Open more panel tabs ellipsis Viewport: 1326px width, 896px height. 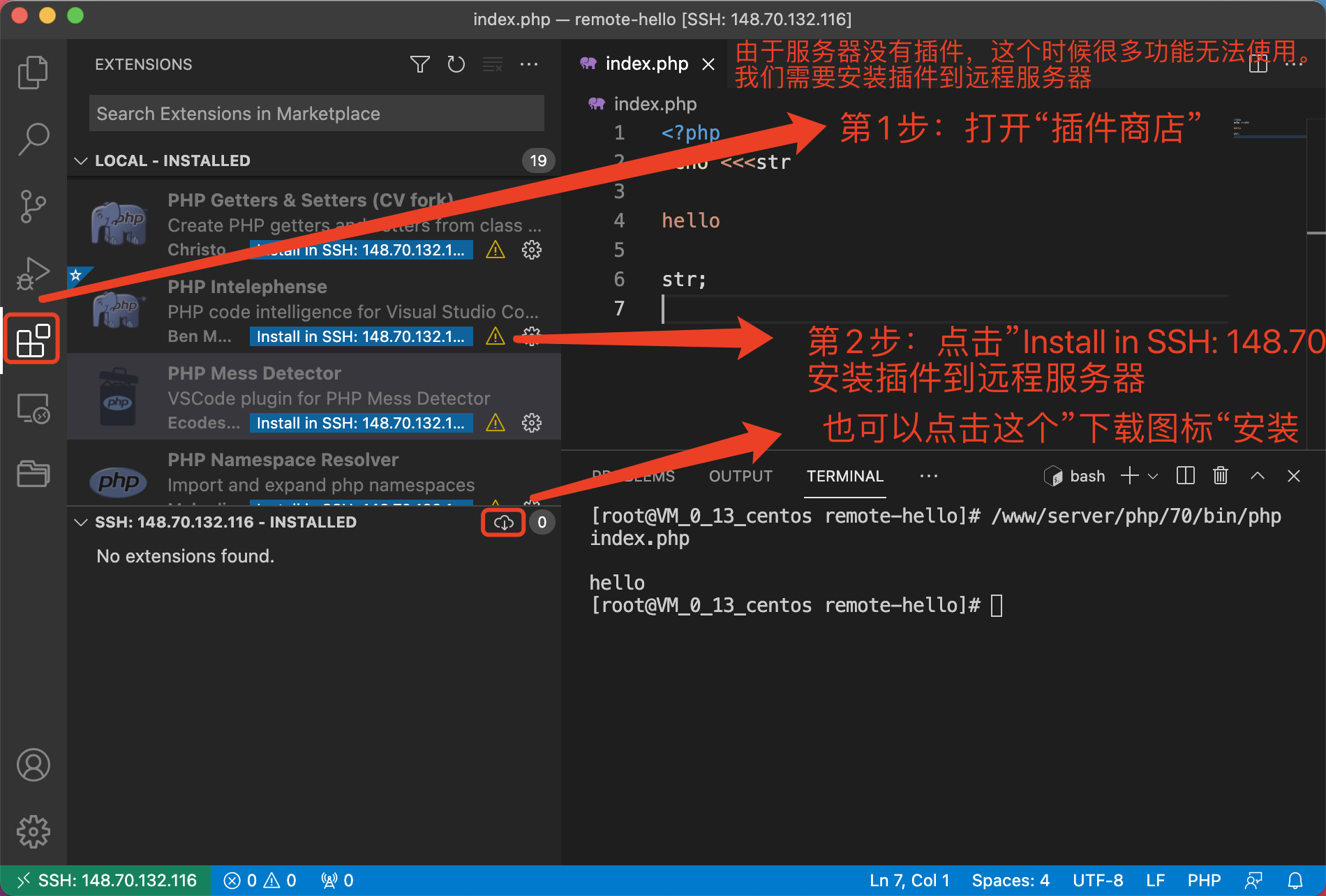pyautogui.click(x=929, y=476)
